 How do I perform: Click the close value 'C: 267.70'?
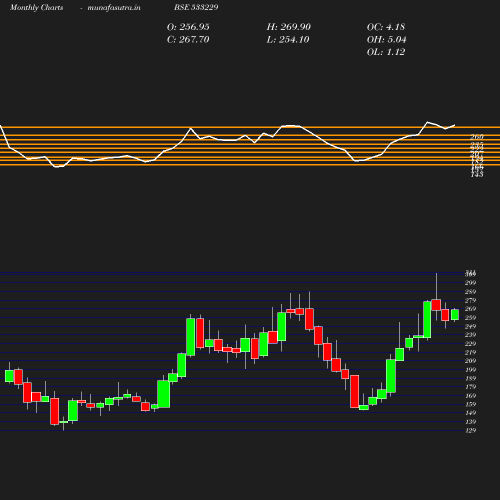[x=188, y=40]
